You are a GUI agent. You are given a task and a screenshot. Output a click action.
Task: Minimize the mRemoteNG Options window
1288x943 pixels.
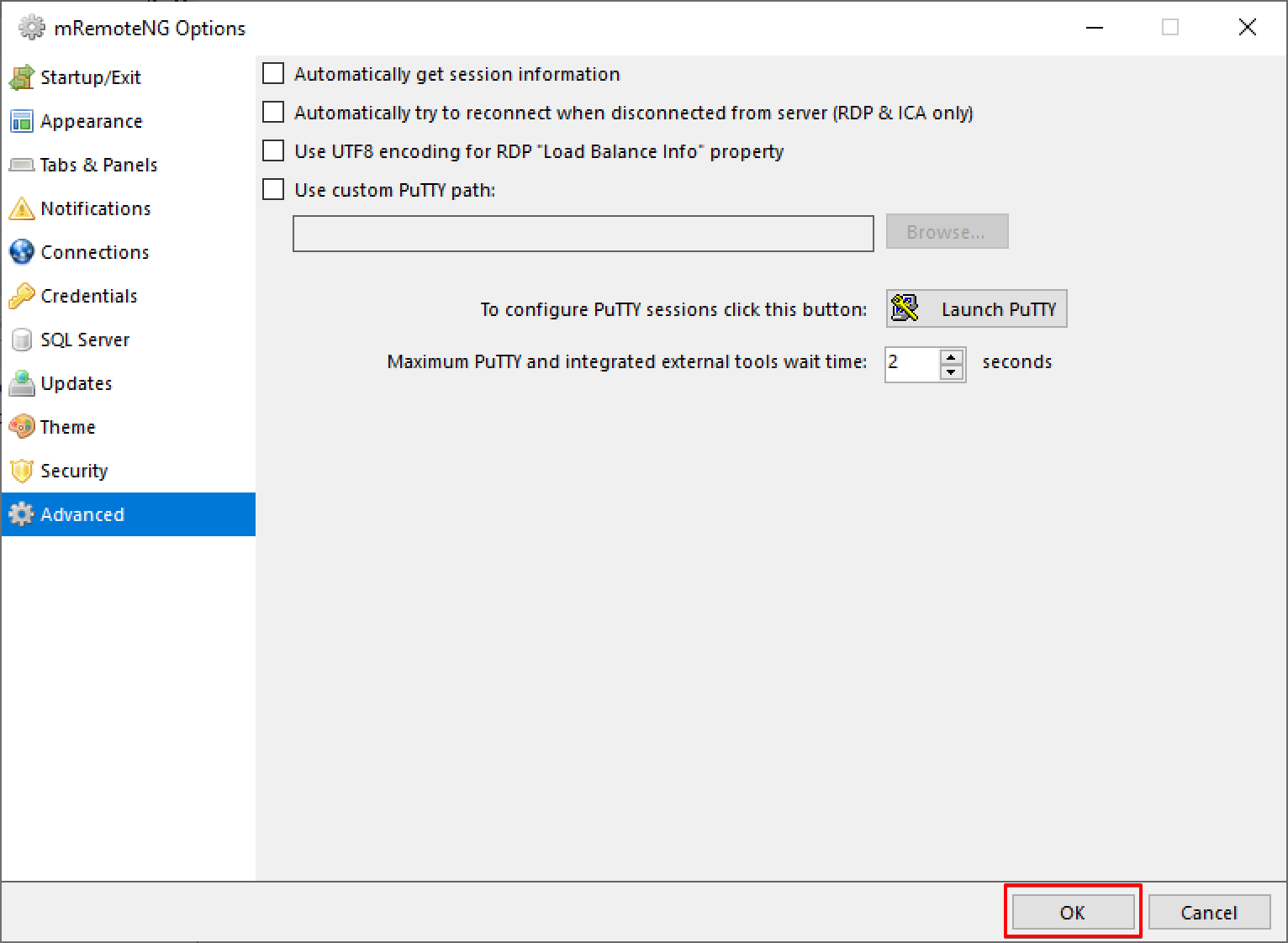[x=1095, y=28]
